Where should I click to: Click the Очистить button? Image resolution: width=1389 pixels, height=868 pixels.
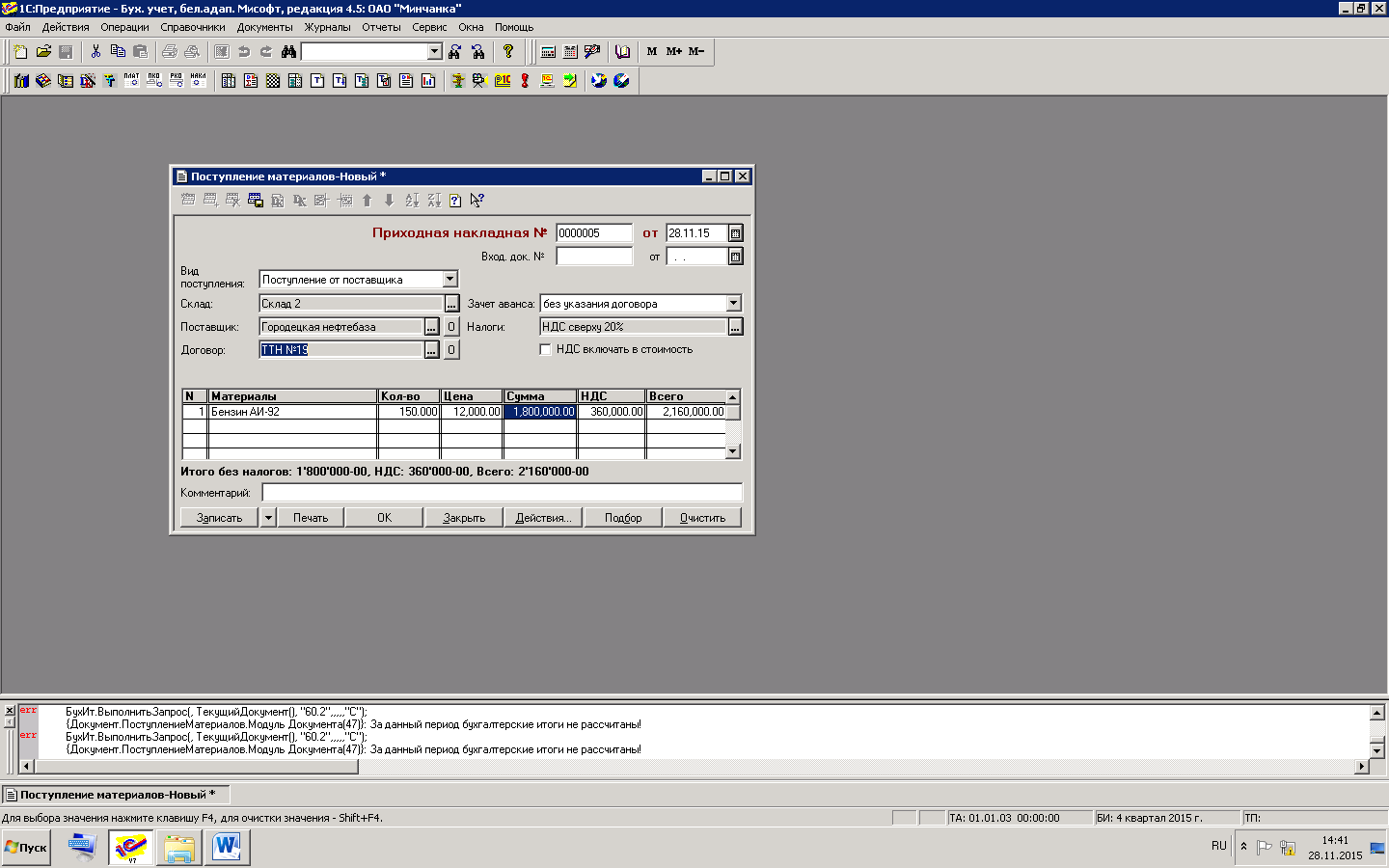[x=702, y=518]
